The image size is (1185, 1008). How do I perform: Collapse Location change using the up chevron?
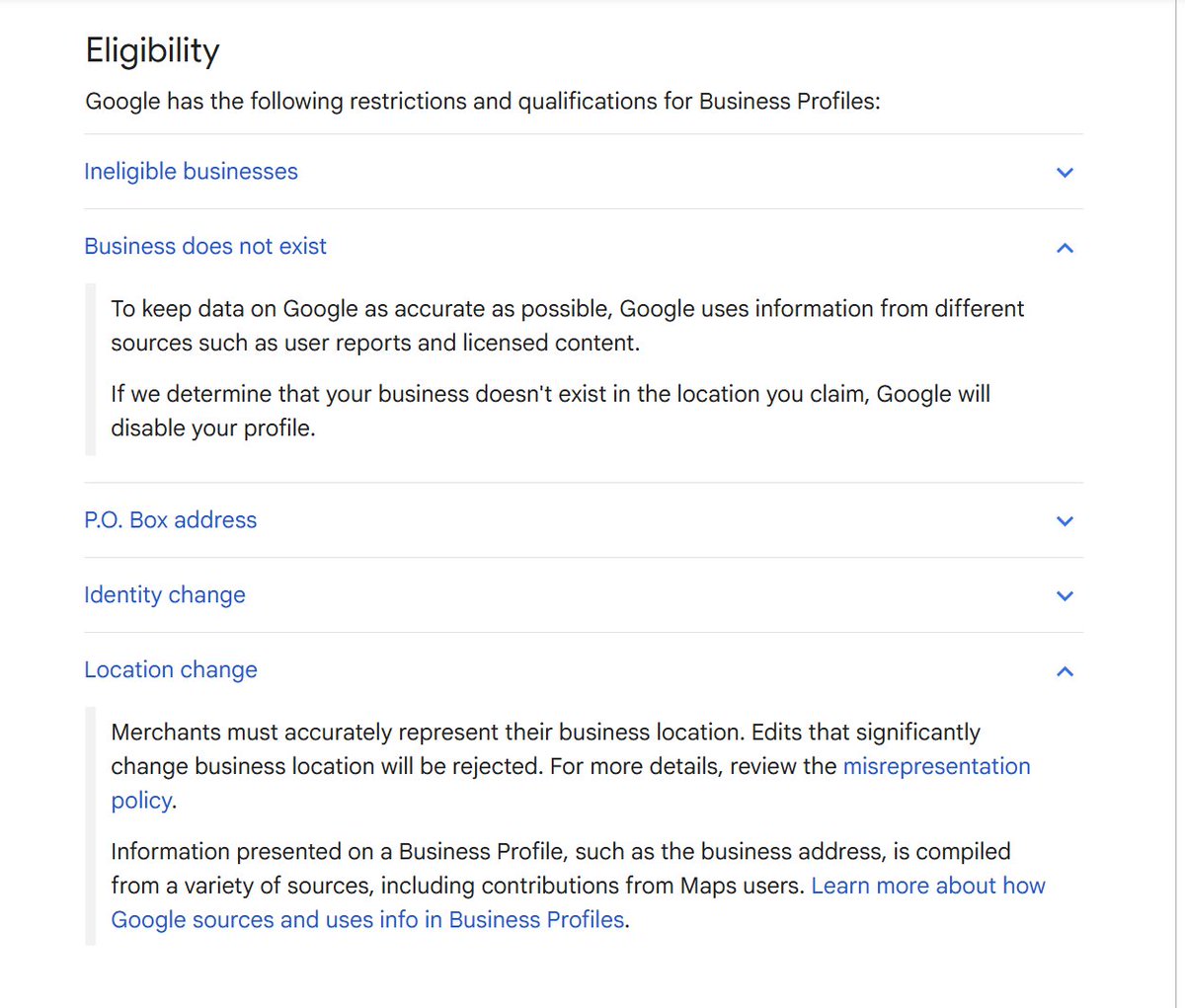click(1065, 670)
